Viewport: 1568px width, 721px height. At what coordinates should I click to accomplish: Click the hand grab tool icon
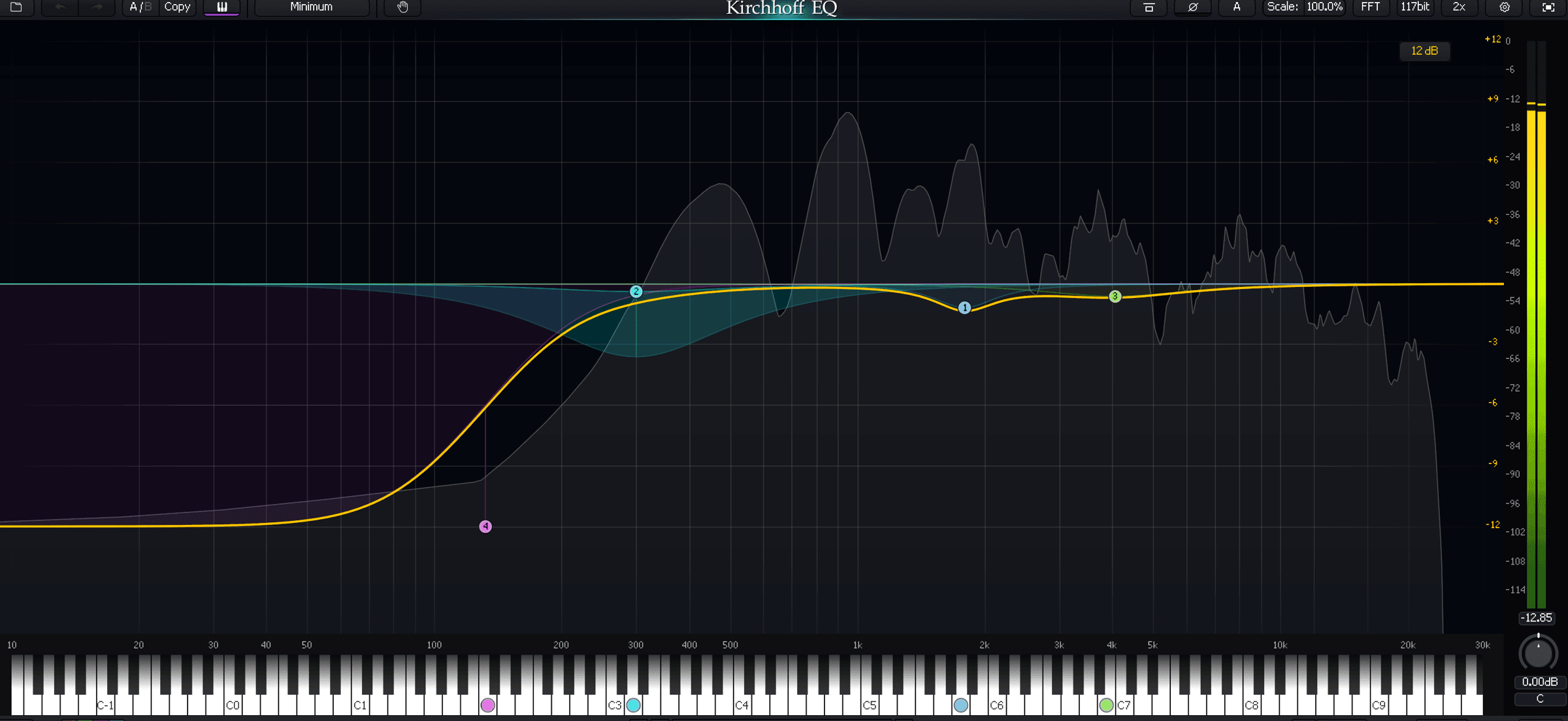coord(402,7)
